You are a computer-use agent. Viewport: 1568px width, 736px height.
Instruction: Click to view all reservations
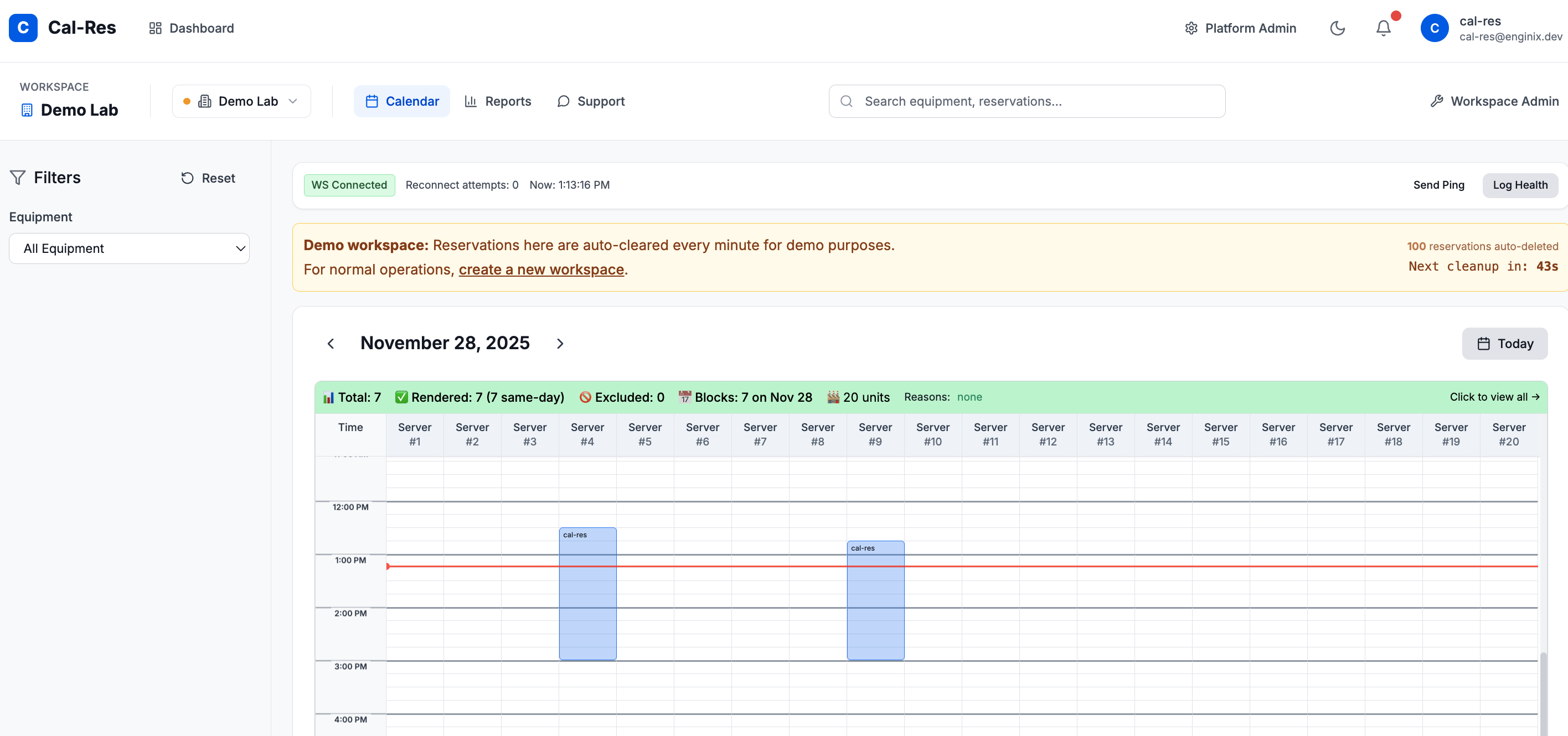pos(1494,397)
